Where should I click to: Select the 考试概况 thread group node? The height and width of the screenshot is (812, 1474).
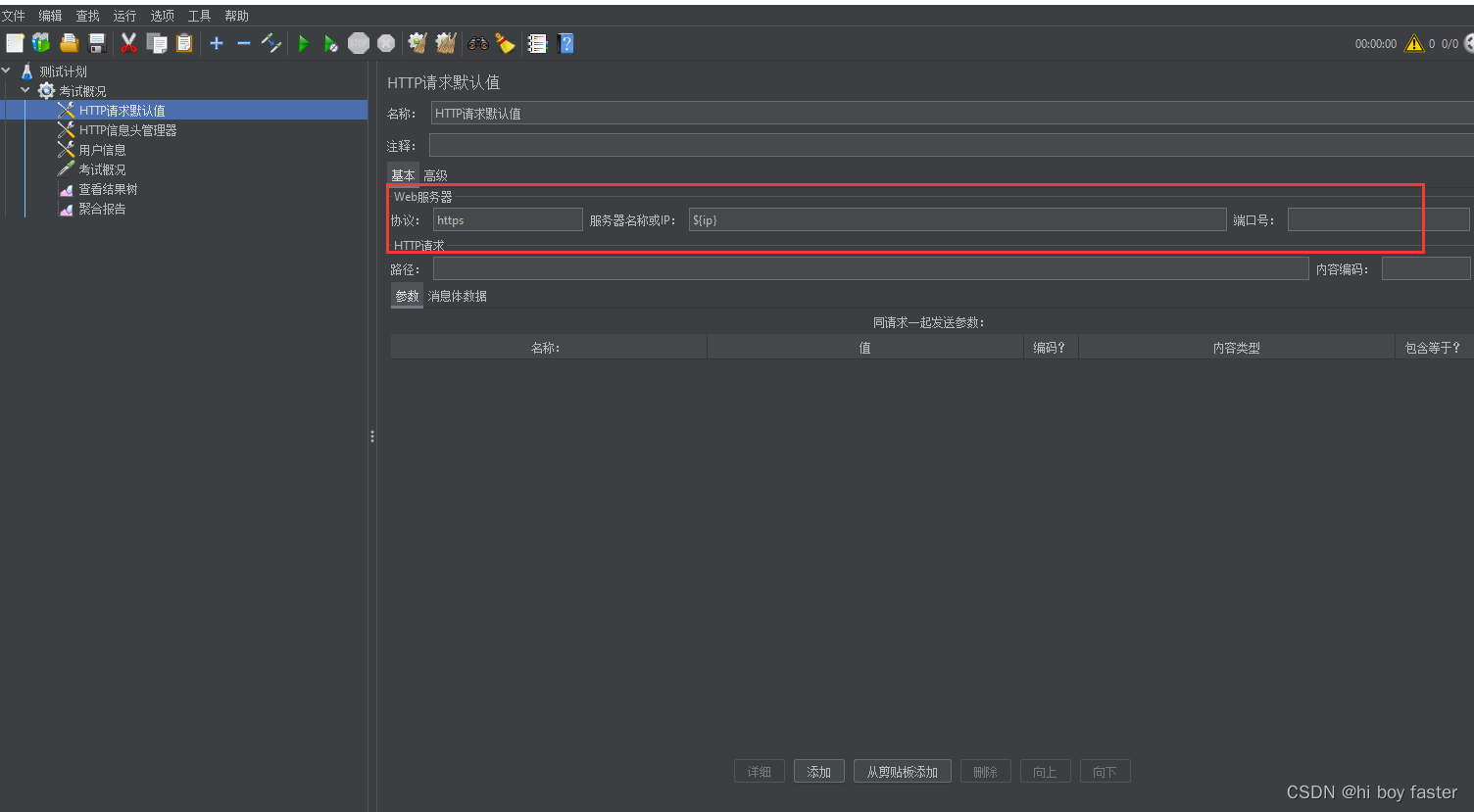[x=82, y=91]
